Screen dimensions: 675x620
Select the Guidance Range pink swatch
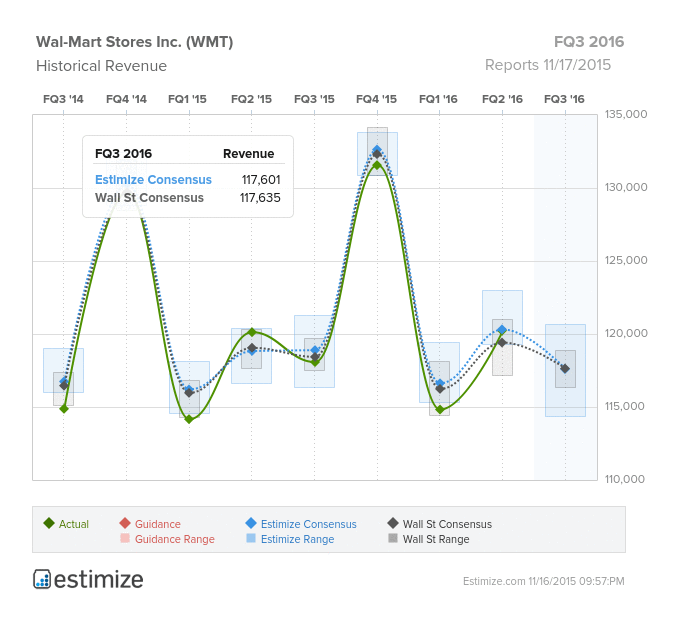coord(125,538)
